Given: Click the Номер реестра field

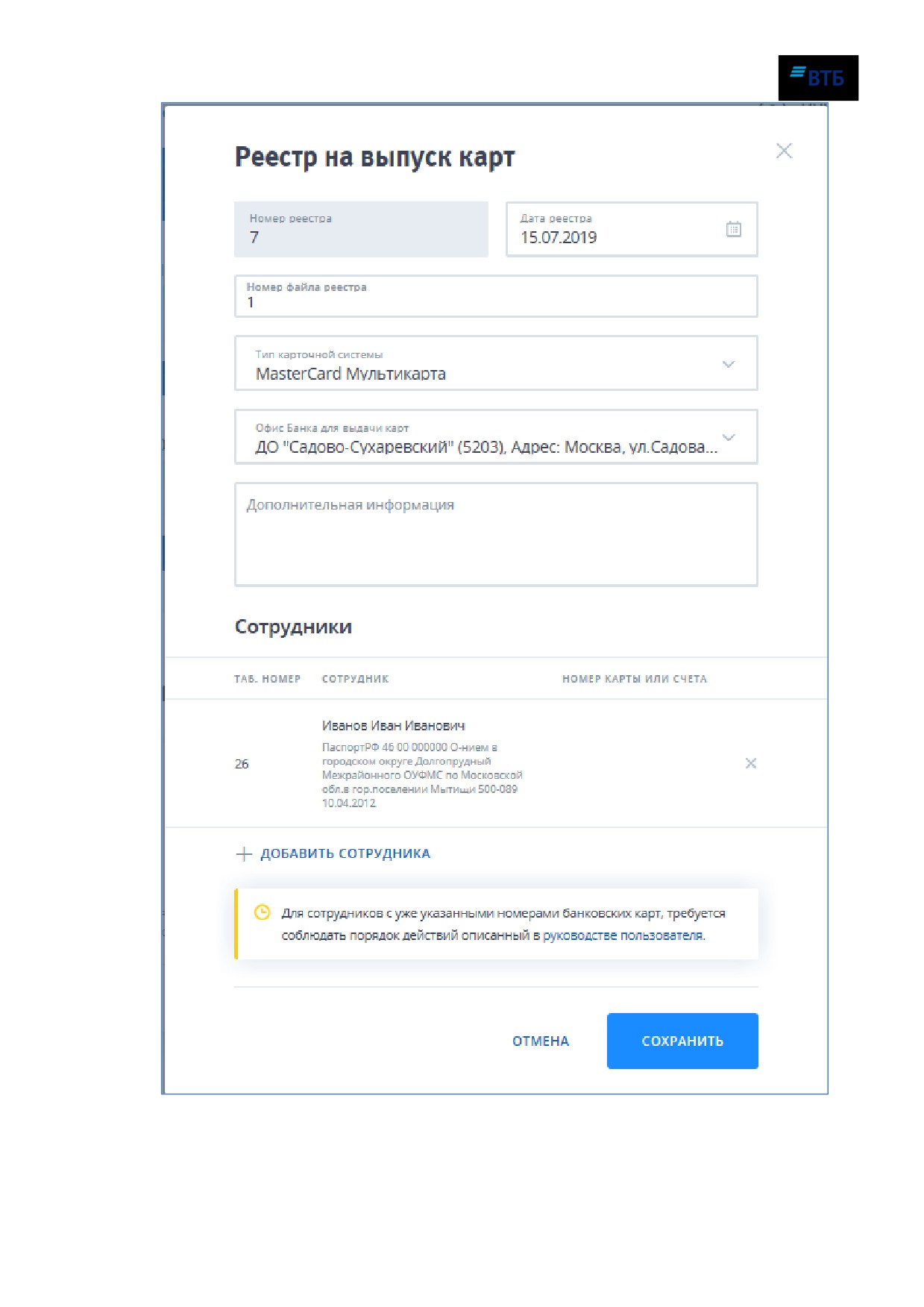Looking at the screenshot, I should click(361, 229).
